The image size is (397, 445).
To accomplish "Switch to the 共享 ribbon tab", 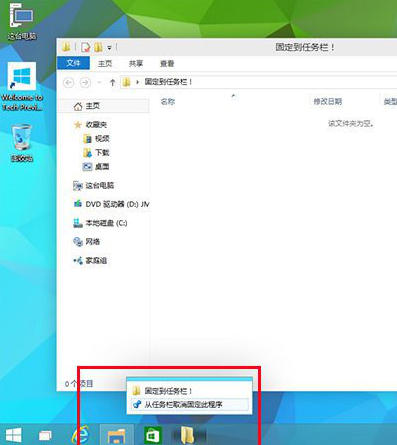I will click(136, 63).
